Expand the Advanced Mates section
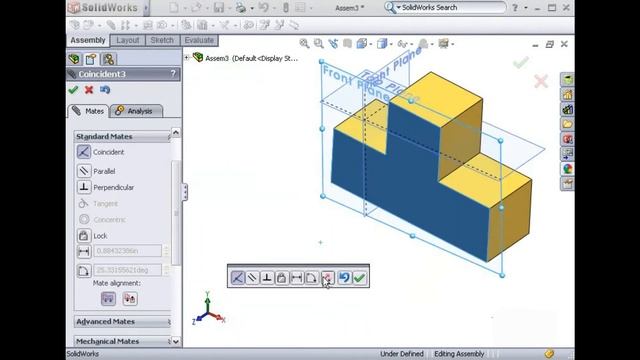The width and height of the screenshot is (640, 360). tap(122, 322)
